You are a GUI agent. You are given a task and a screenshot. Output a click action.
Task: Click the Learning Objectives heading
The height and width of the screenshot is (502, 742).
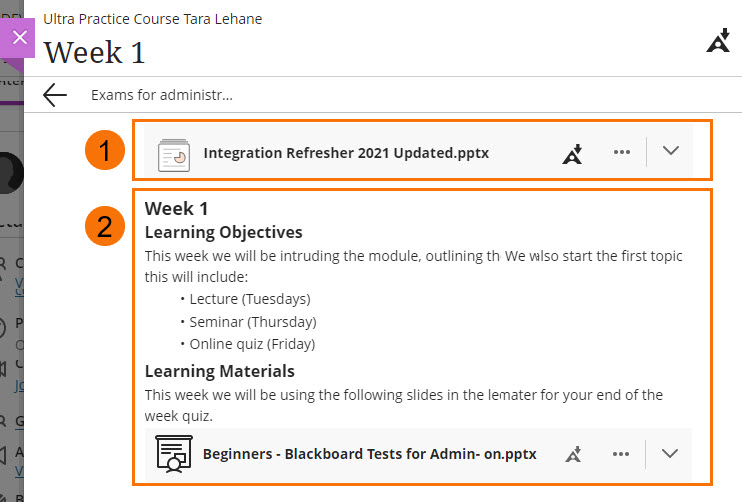pyautogui.click(x=223, y=233)
